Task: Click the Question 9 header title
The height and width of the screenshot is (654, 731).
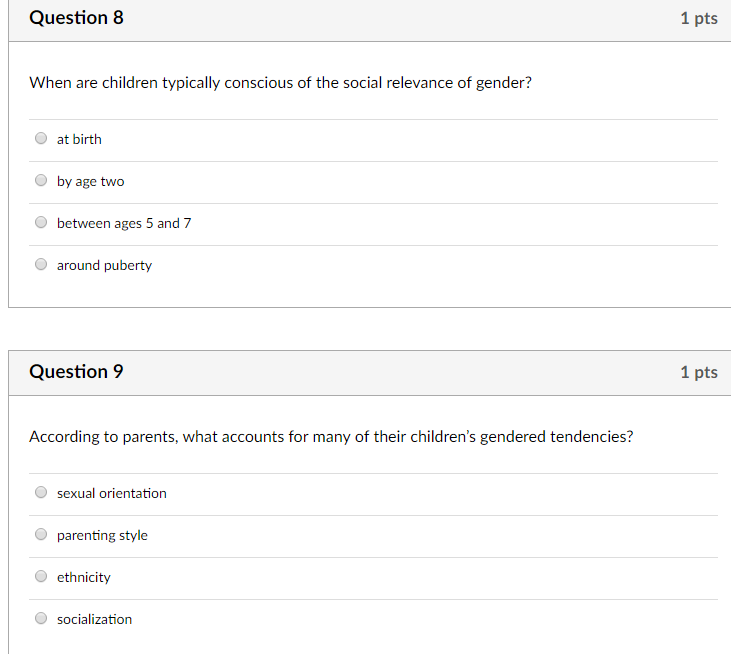Action: pyautogui.click(x=76, y=372)
